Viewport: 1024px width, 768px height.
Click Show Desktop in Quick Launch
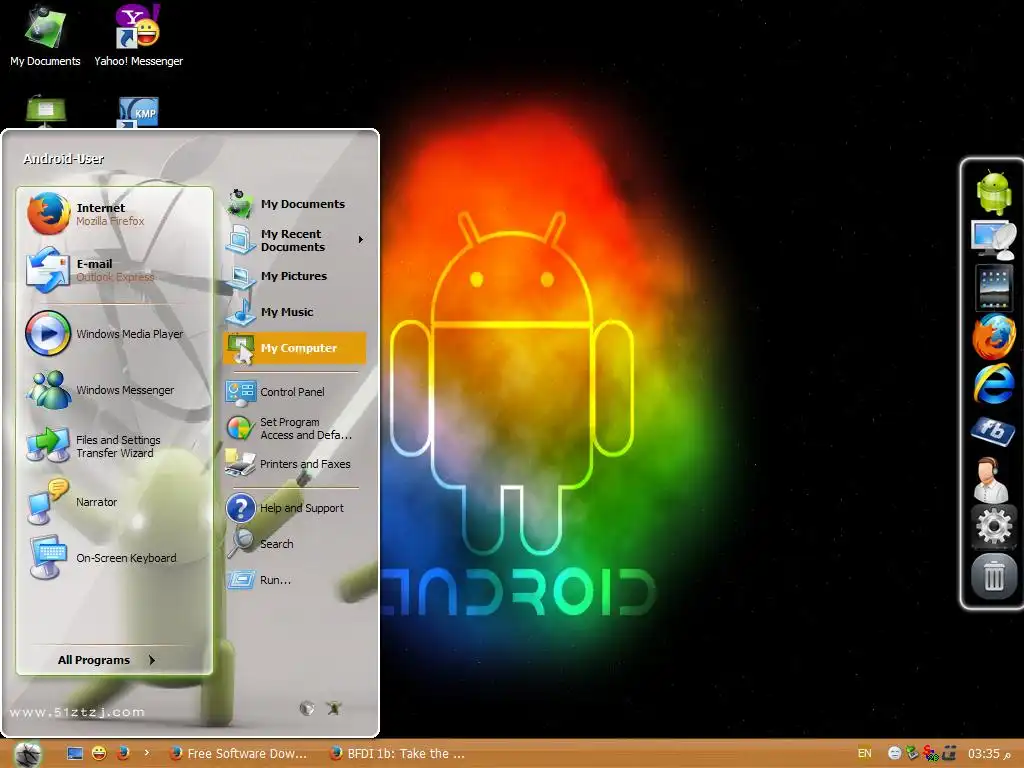(x=75, y=754)
